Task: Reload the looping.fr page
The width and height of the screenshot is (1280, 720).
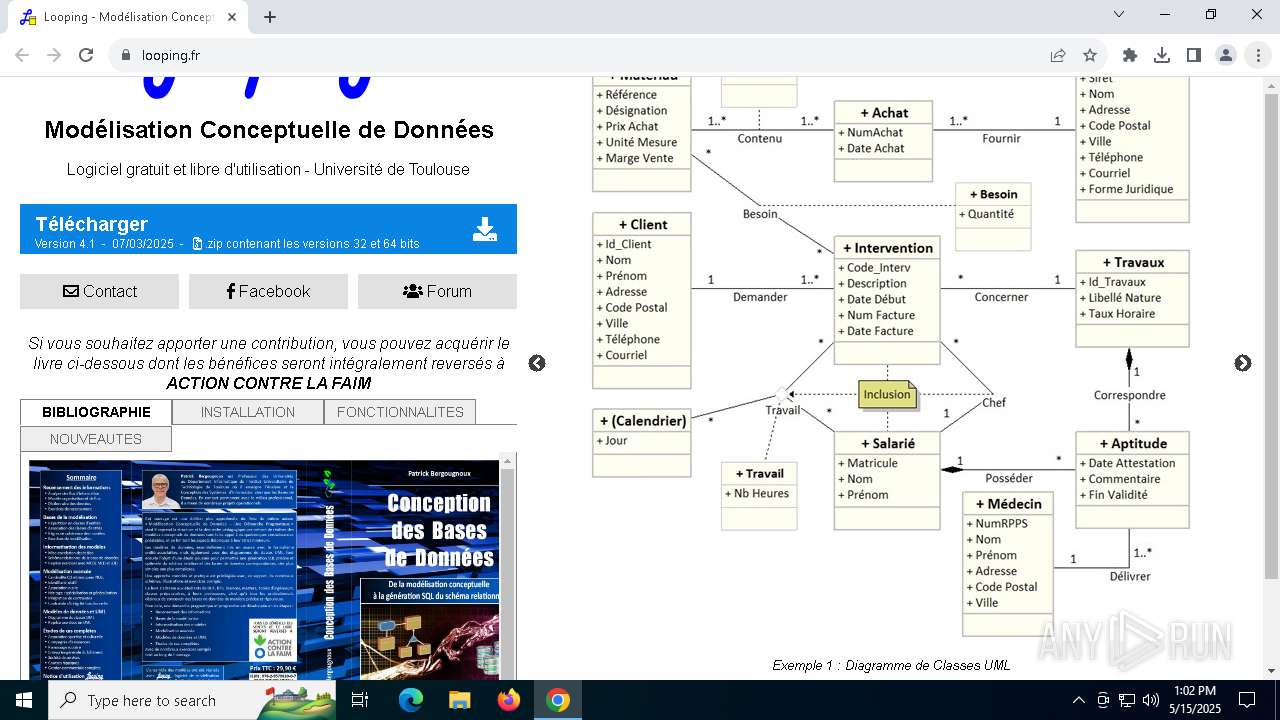Action: (x=86, y=55)
